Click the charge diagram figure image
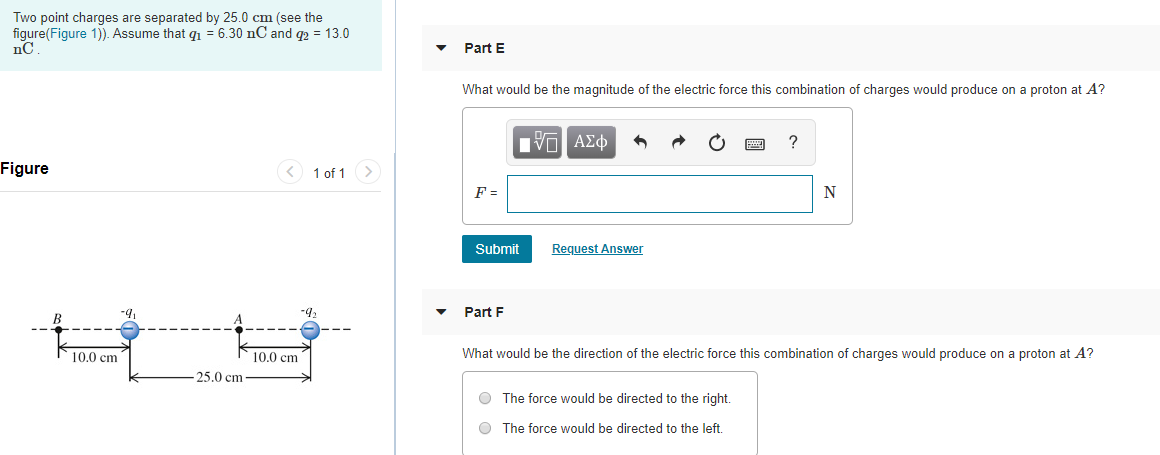 (x=191, y=346)
